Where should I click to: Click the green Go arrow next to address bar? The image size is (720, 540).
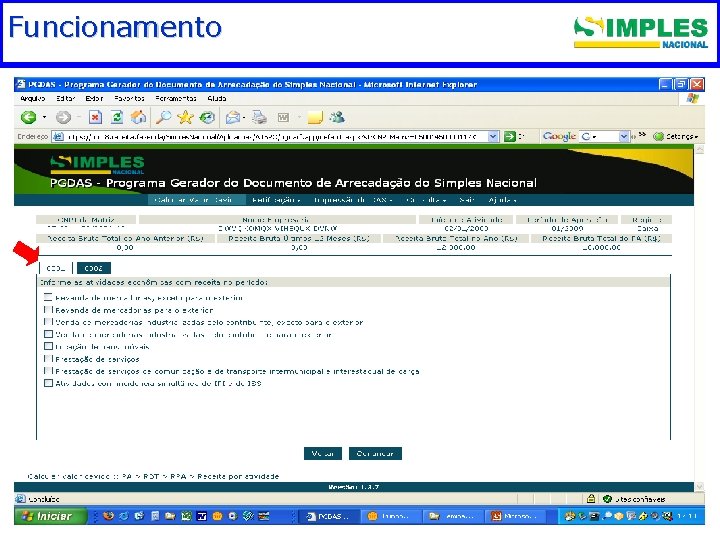[x=510, y=136]
